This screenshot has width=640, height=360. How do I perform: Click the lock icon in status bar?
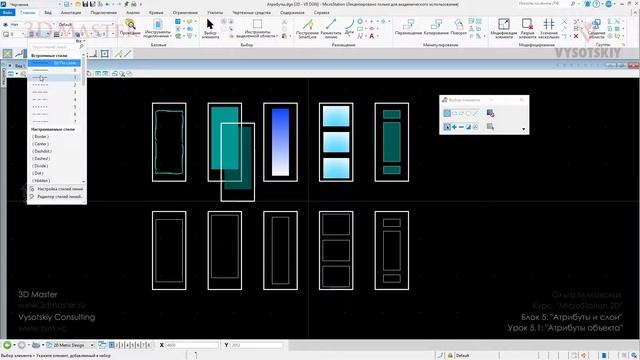pyautogui.click(x=450, y=356)
